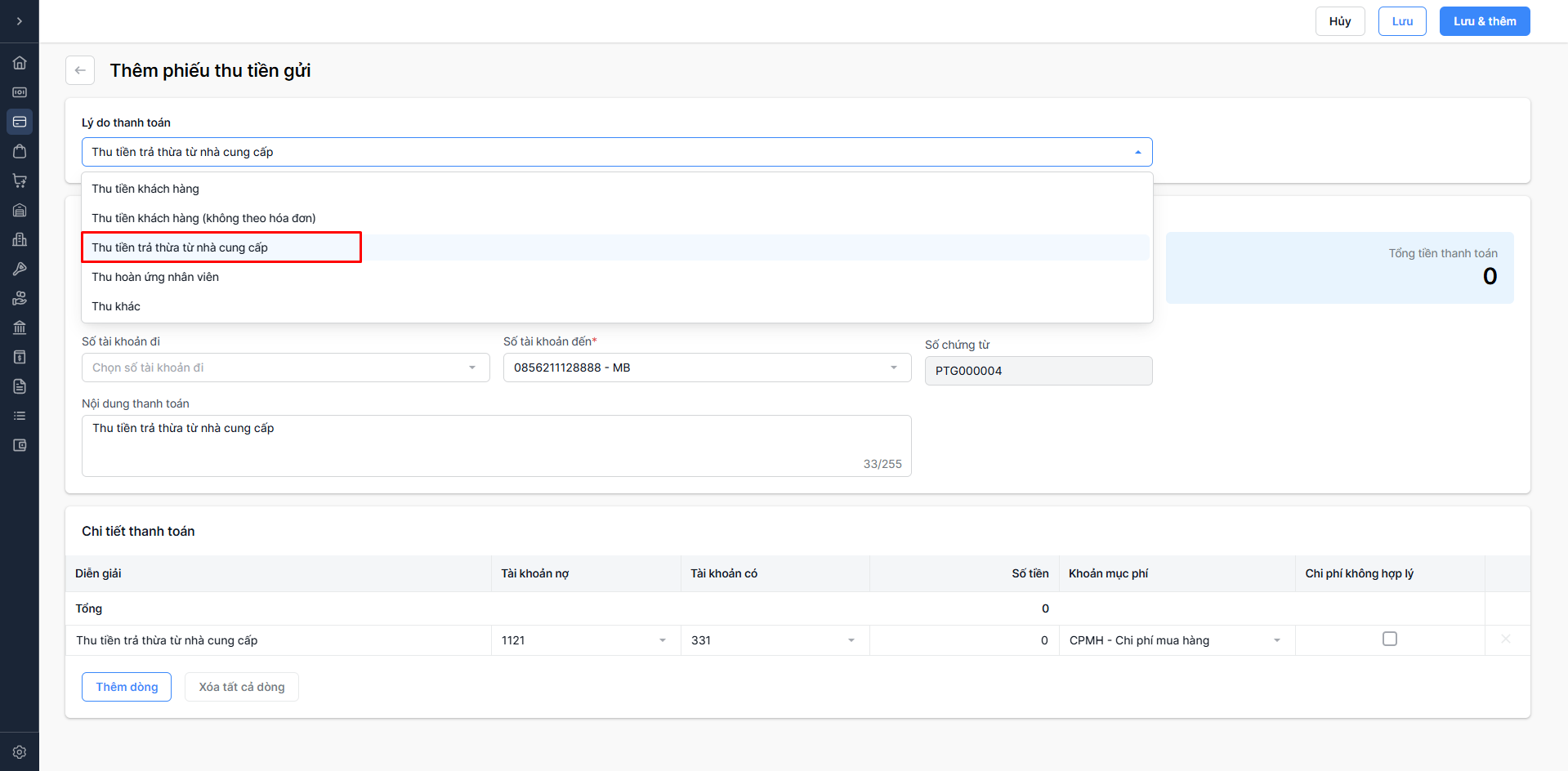Expand the Khoản mục phí CPMH dropdown
1568x771 pixels.
[1175, 640]
